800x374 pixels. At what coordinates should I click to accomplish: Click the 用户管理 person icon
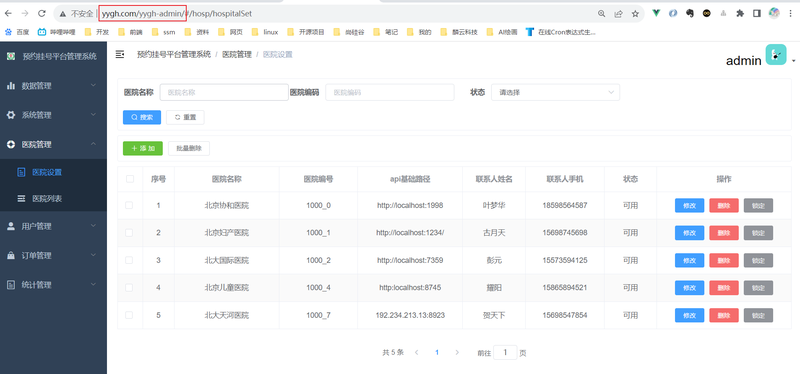(11, 226)
